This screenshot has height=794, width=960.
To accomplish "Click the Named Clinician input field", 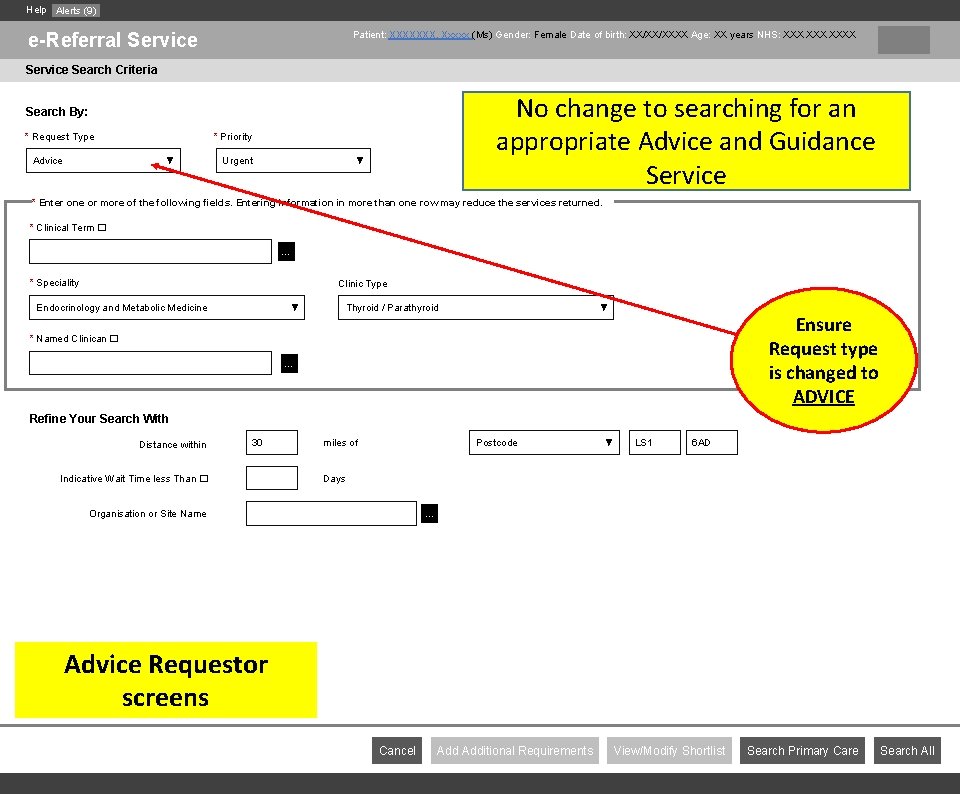I will [x=151, y=363].
